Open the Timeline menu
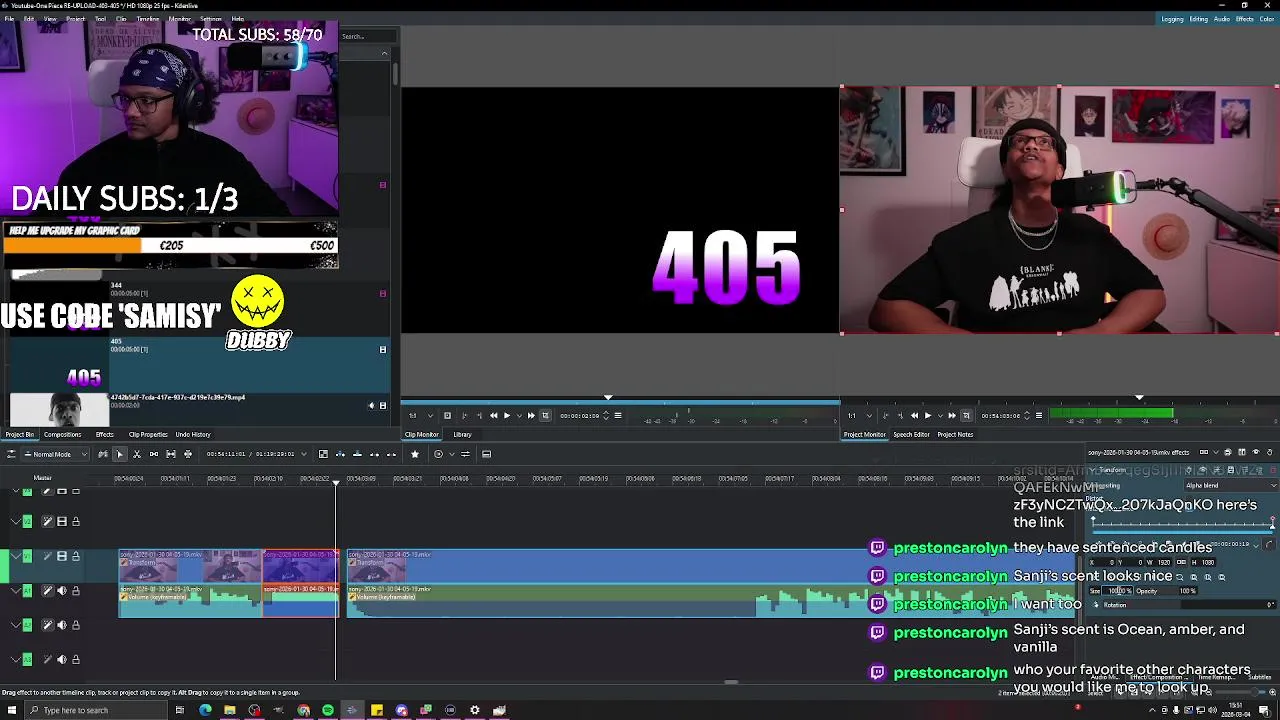The image size is (1280, 720). (x=147, y=19)
